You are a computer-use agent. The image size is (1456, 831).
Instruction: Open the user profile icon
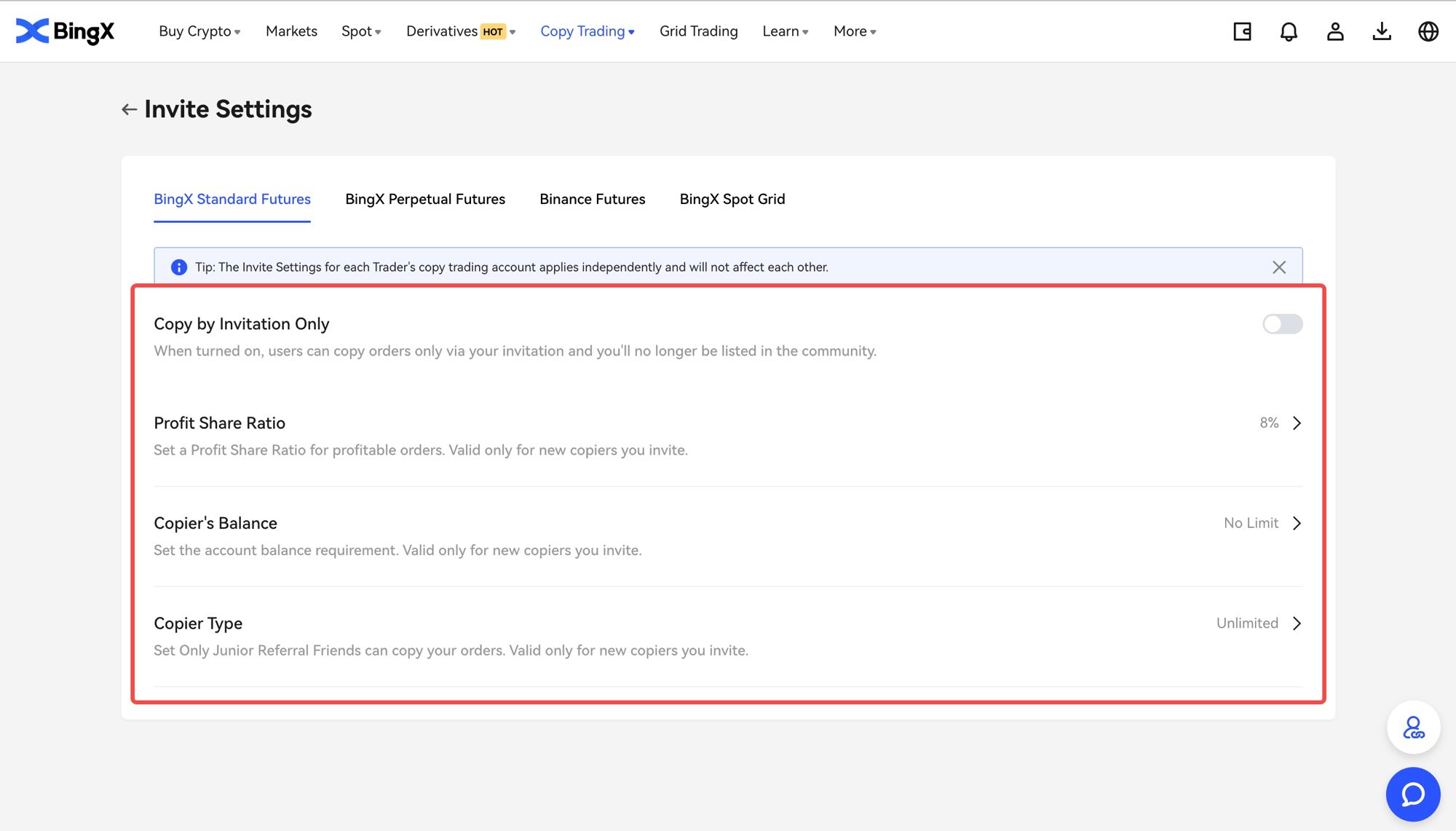1335,31
